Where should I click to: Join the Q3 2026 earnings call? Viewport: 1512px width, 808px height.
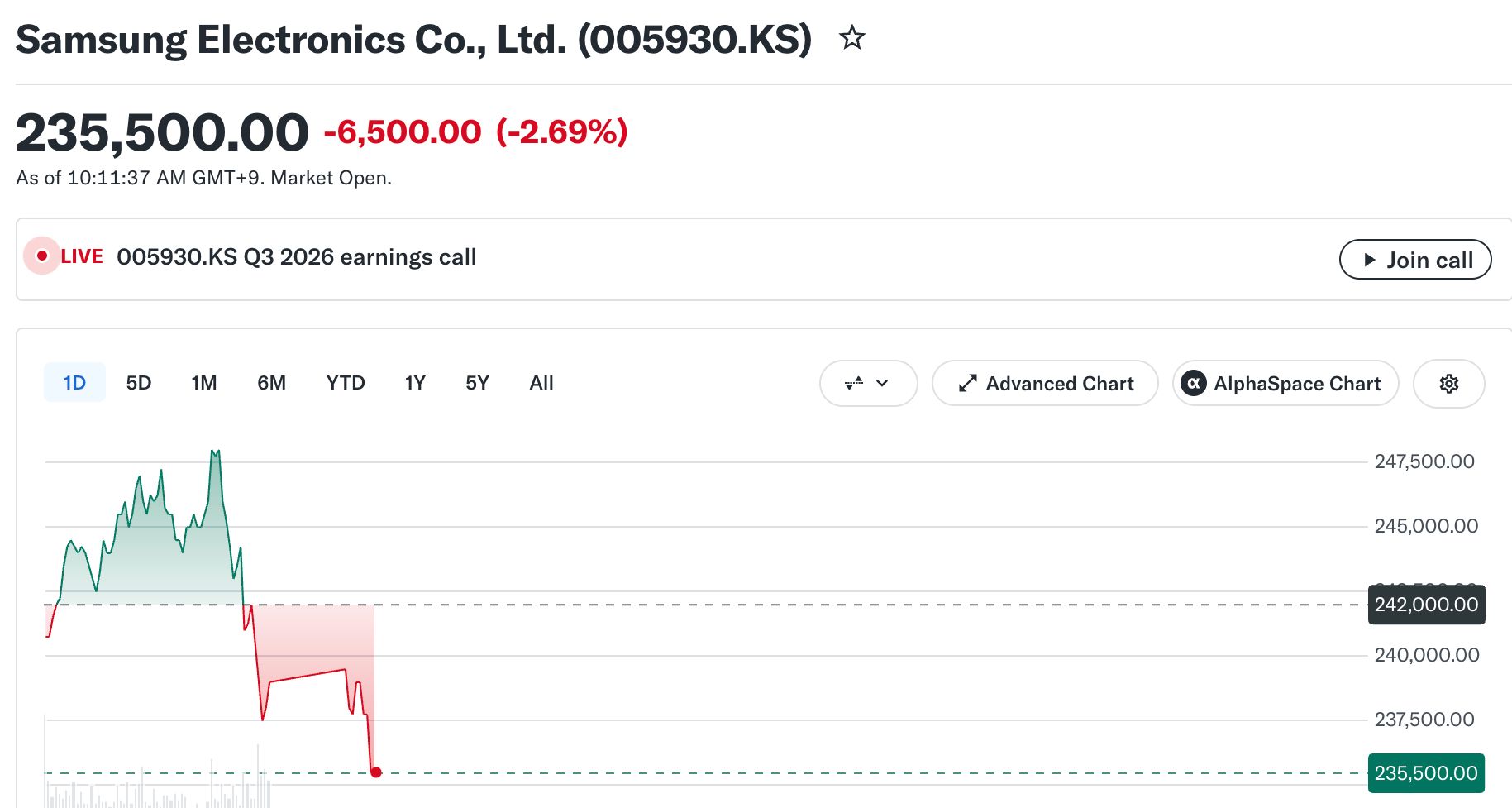tap(1415, 260)
